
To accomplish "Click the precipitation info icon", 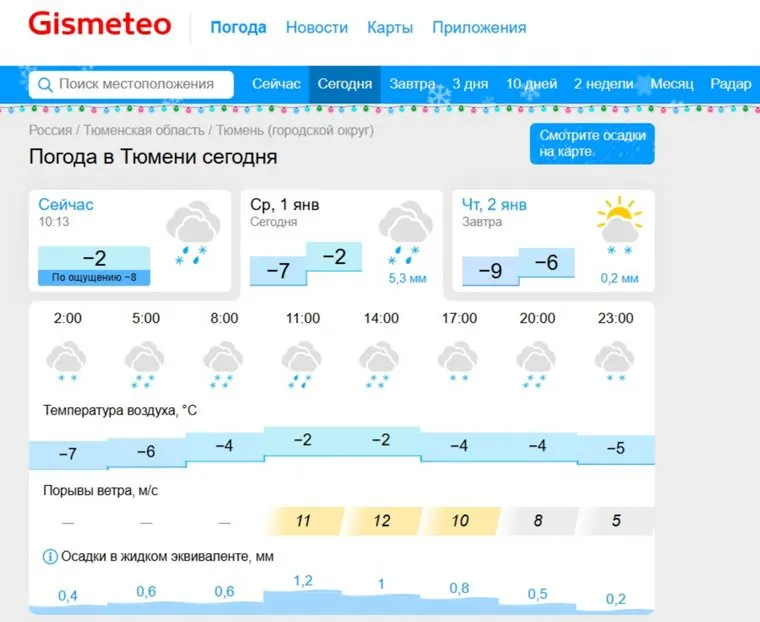I will [49, 556].
